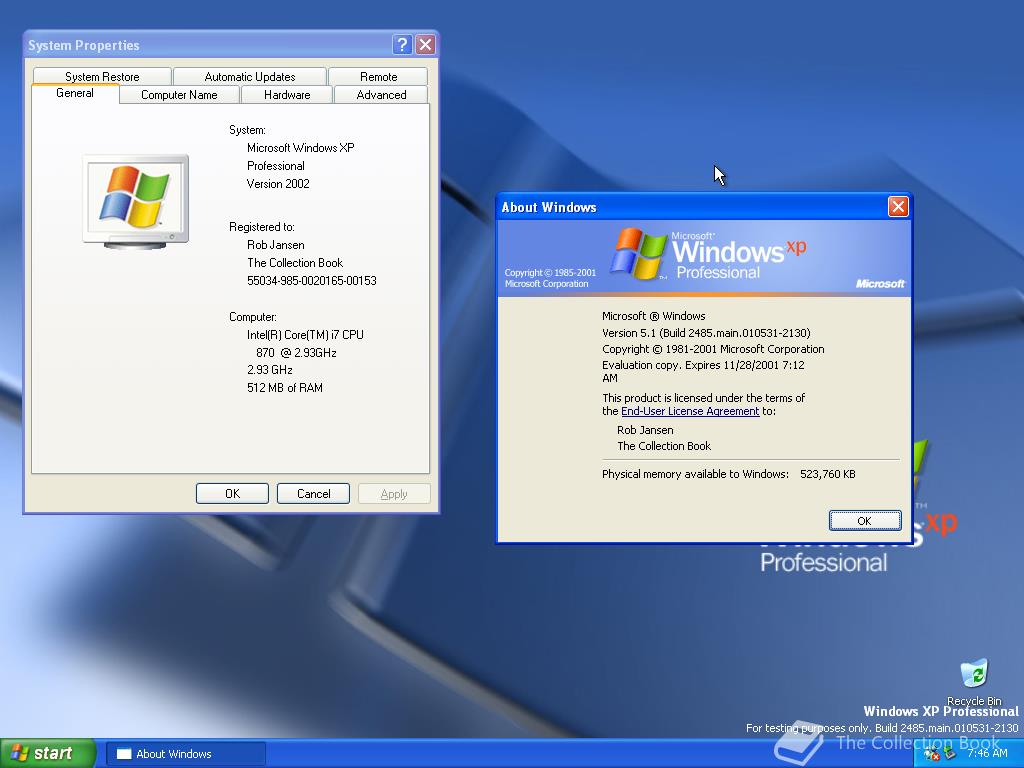
Task: Click the product ID 55034-985-0020165-00153
Action: [x=312, y=281]
